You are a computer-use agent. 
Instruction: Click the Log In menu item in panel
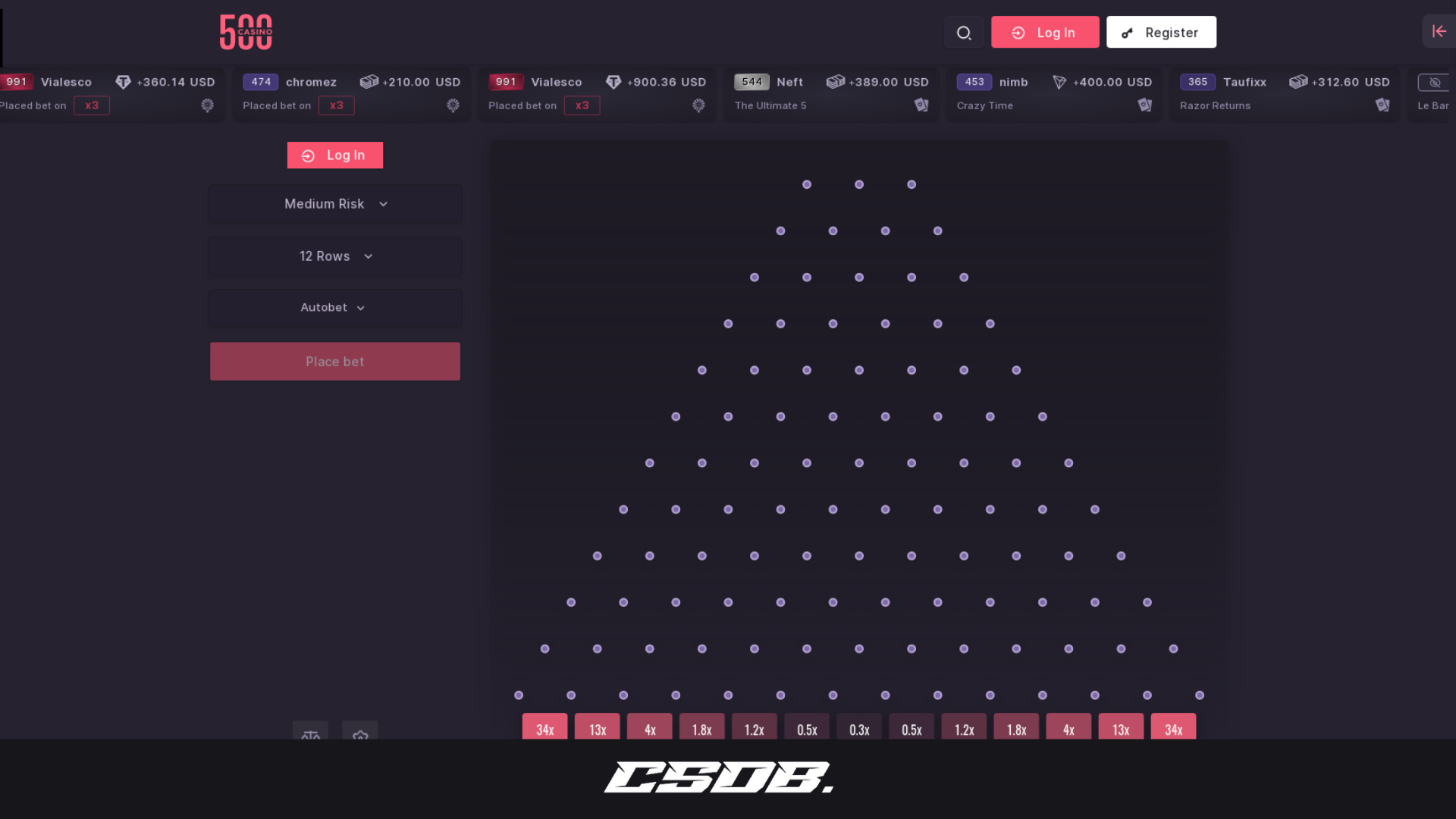click(335, 155)
